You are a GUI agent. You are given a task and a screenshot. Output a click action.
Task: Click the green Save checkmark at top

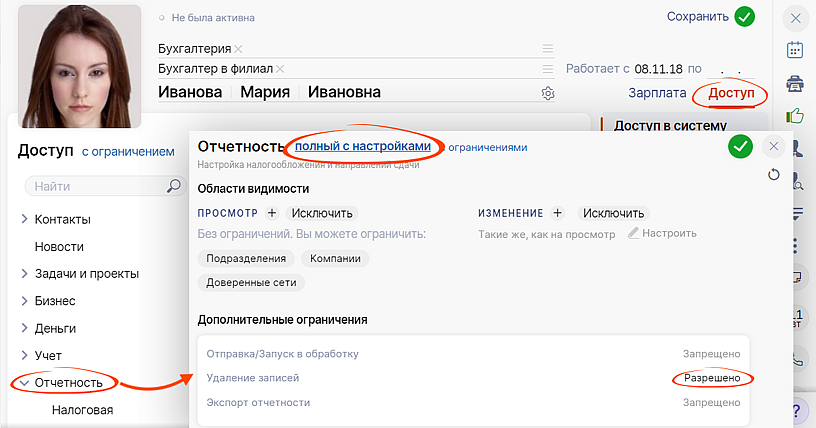(x=744, y=16)
